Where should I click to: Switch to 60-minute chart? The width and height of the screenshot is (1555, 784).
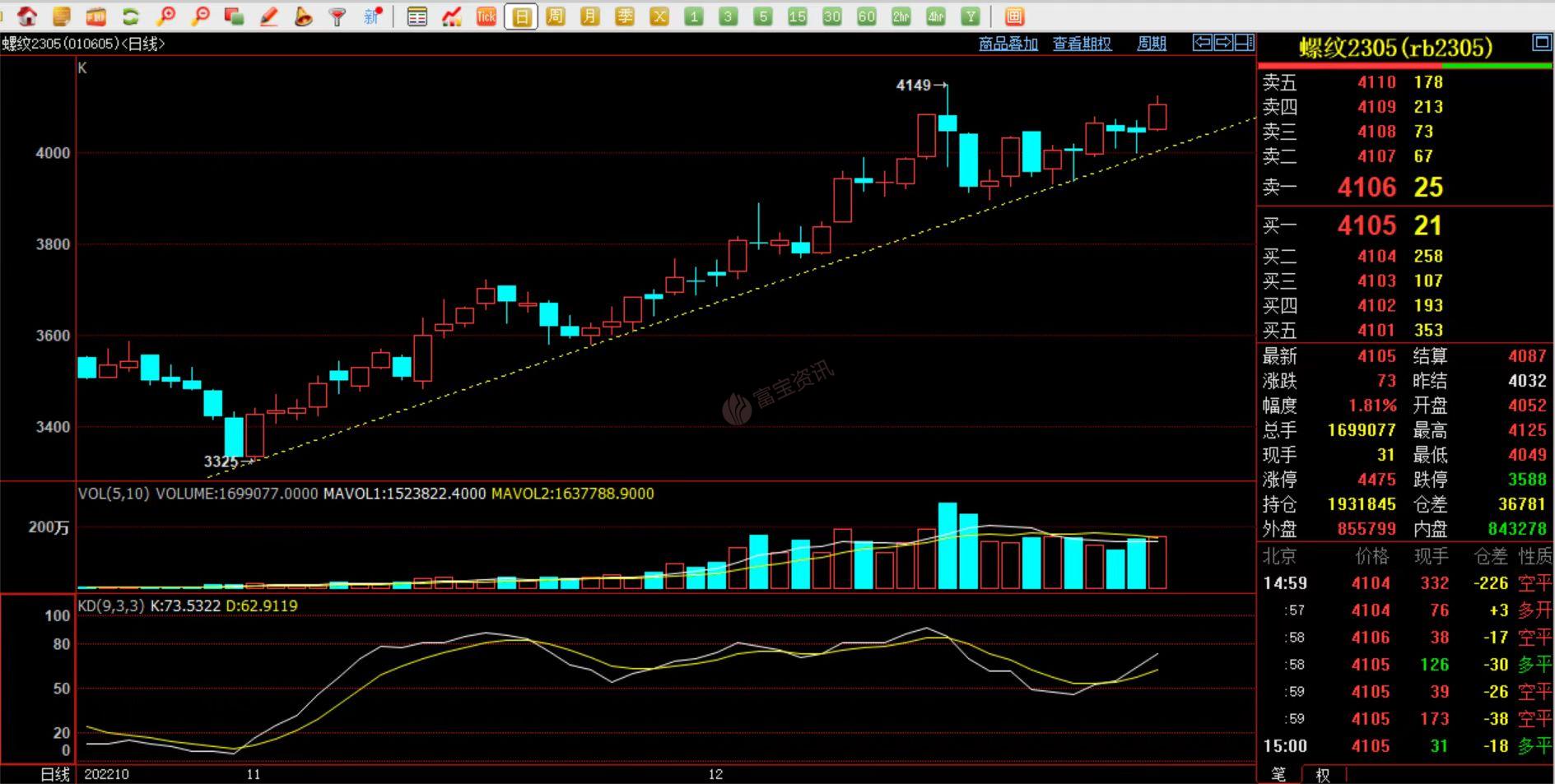coord(867,16)
